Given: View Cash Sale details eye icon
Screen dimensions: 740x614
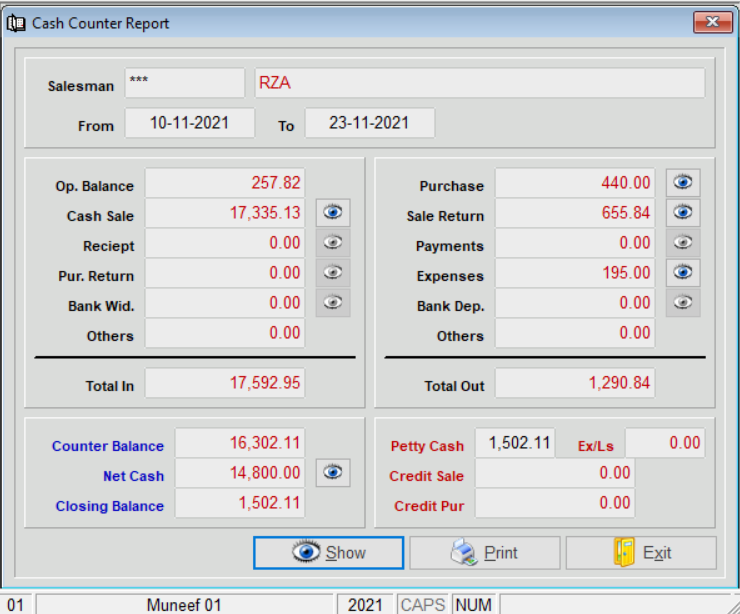Looking at the screenshot, I should (x=333, y=213).
